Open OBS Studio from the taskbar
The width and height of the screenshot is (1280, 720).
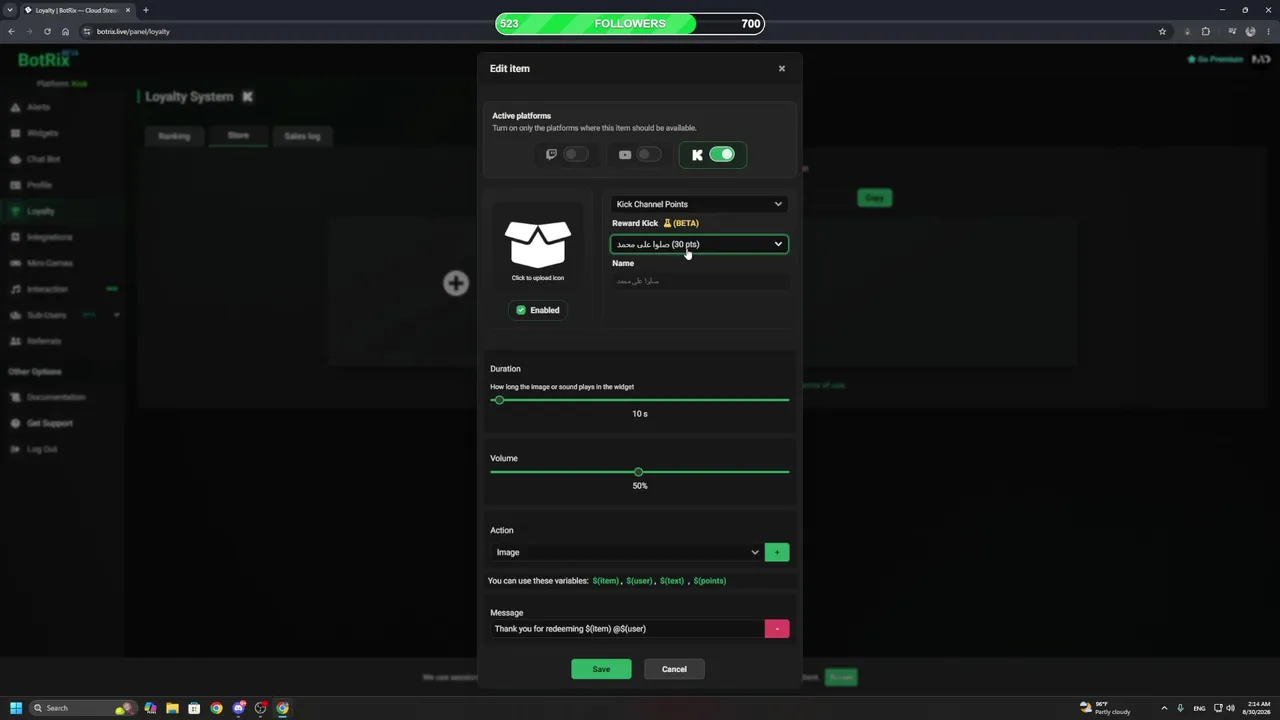pos(260,708)
